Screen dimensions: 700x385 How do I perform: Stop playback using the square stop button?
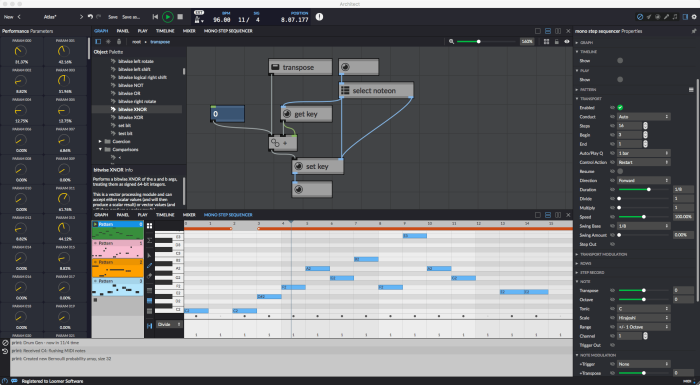pyautogui.click(x=180, y=17)
